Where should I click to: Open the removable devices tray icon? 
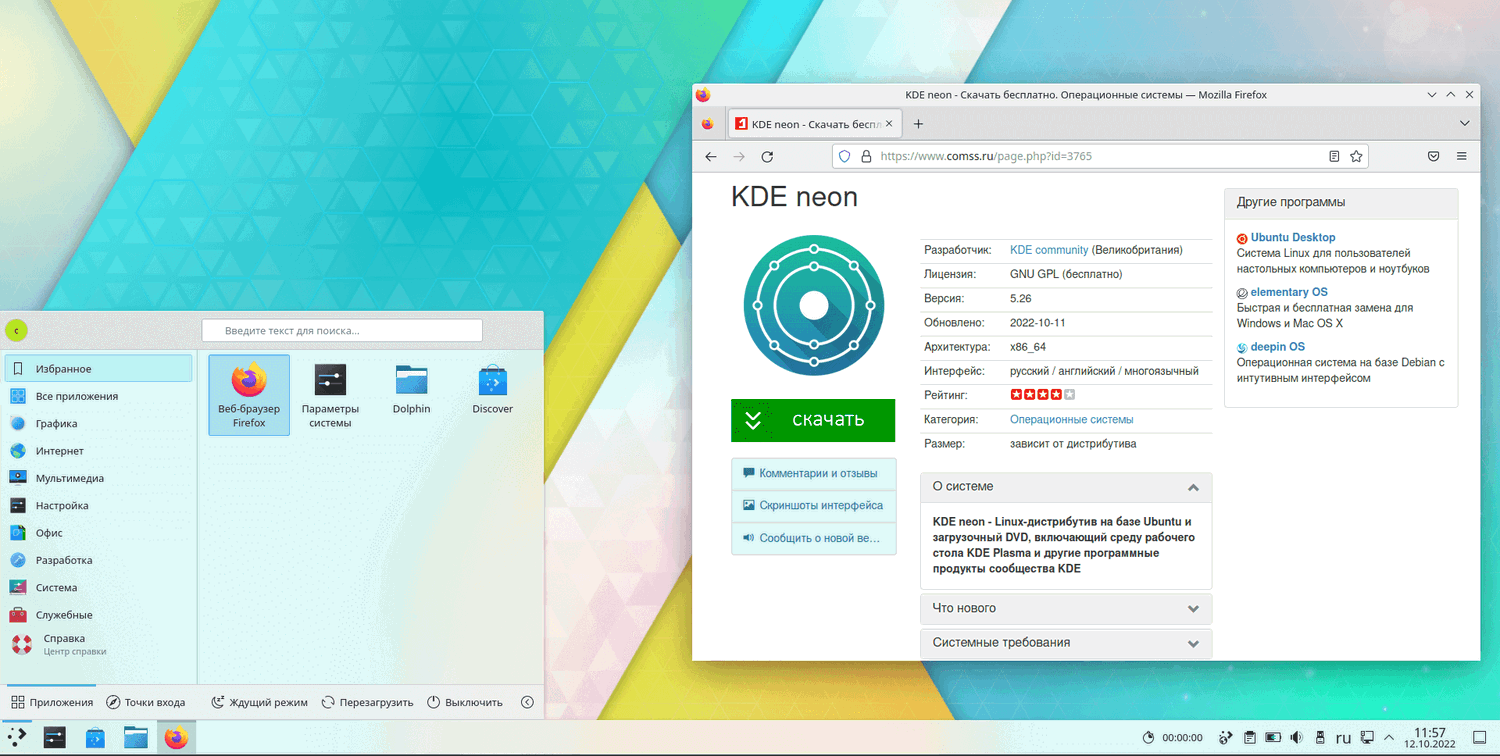pos(1320,738)
